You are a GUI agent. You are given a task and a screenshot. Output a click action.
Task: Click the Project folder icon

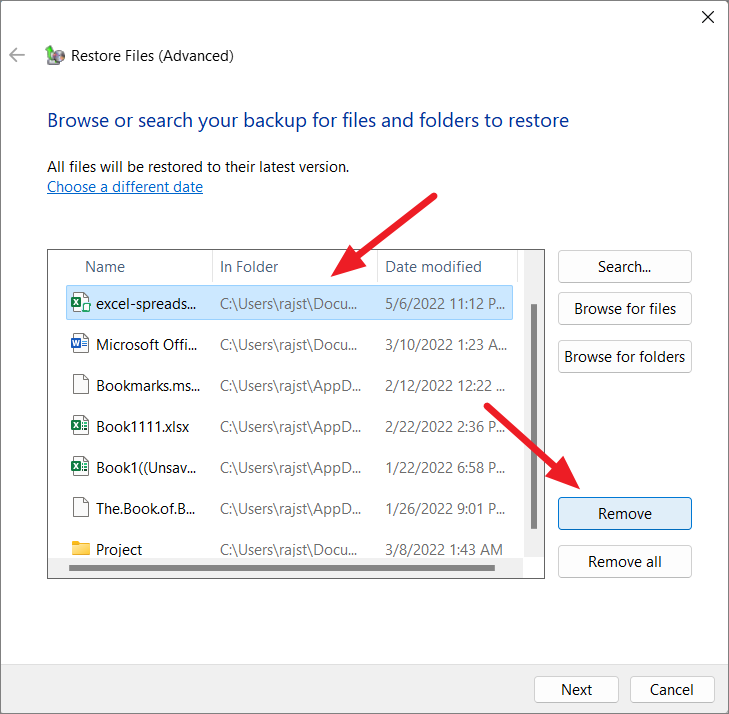[x=81, y=549]
